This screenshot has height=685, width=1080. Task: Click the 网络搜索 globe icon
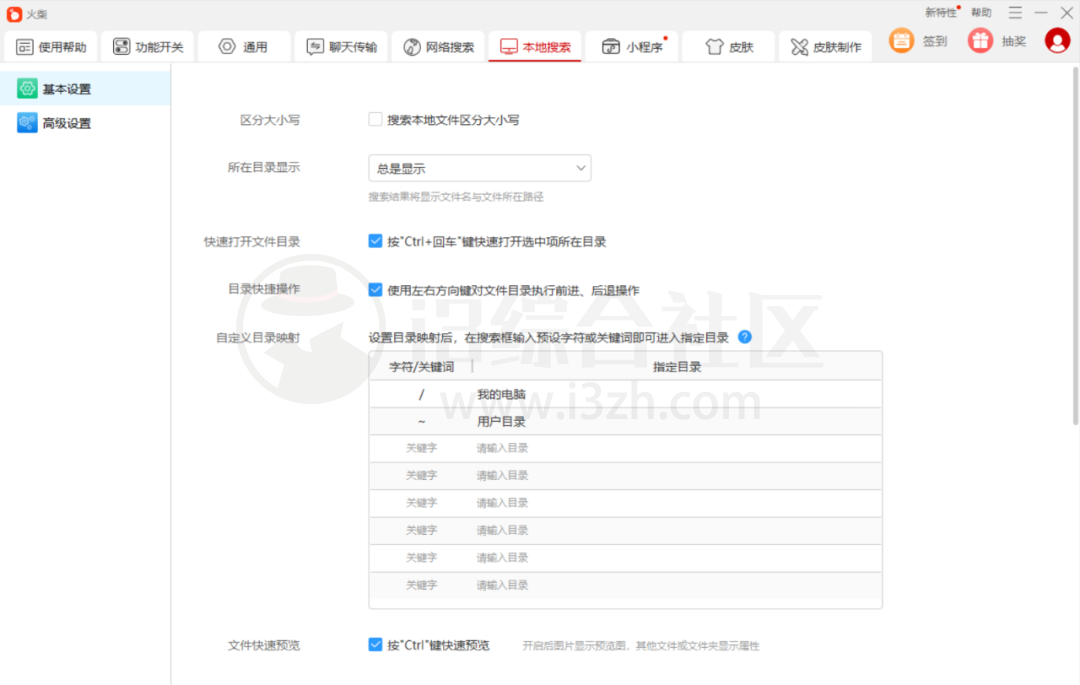412,47
